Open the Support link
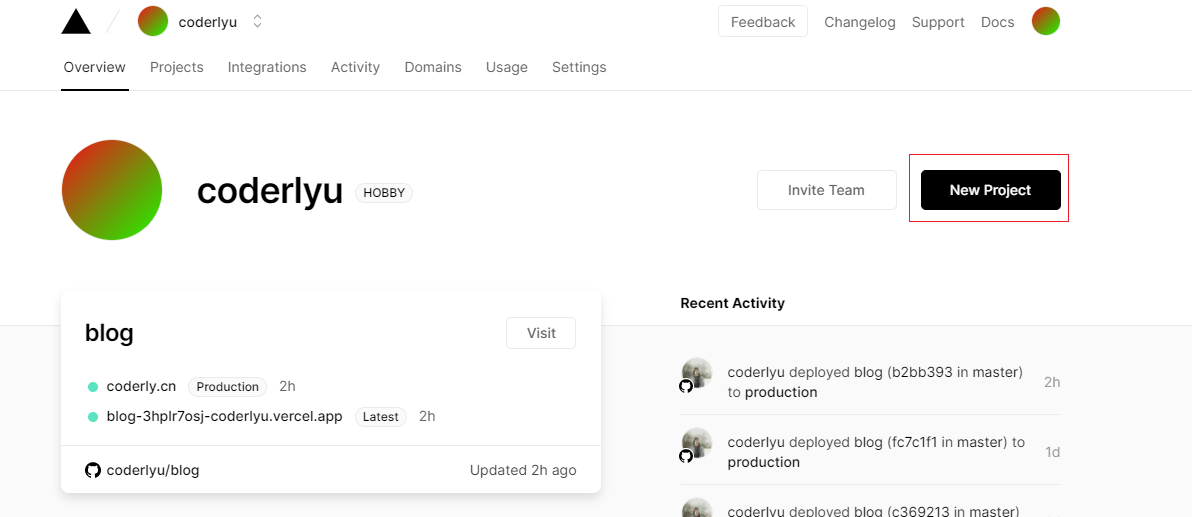Screen dimensions: 1192x517 938,23
